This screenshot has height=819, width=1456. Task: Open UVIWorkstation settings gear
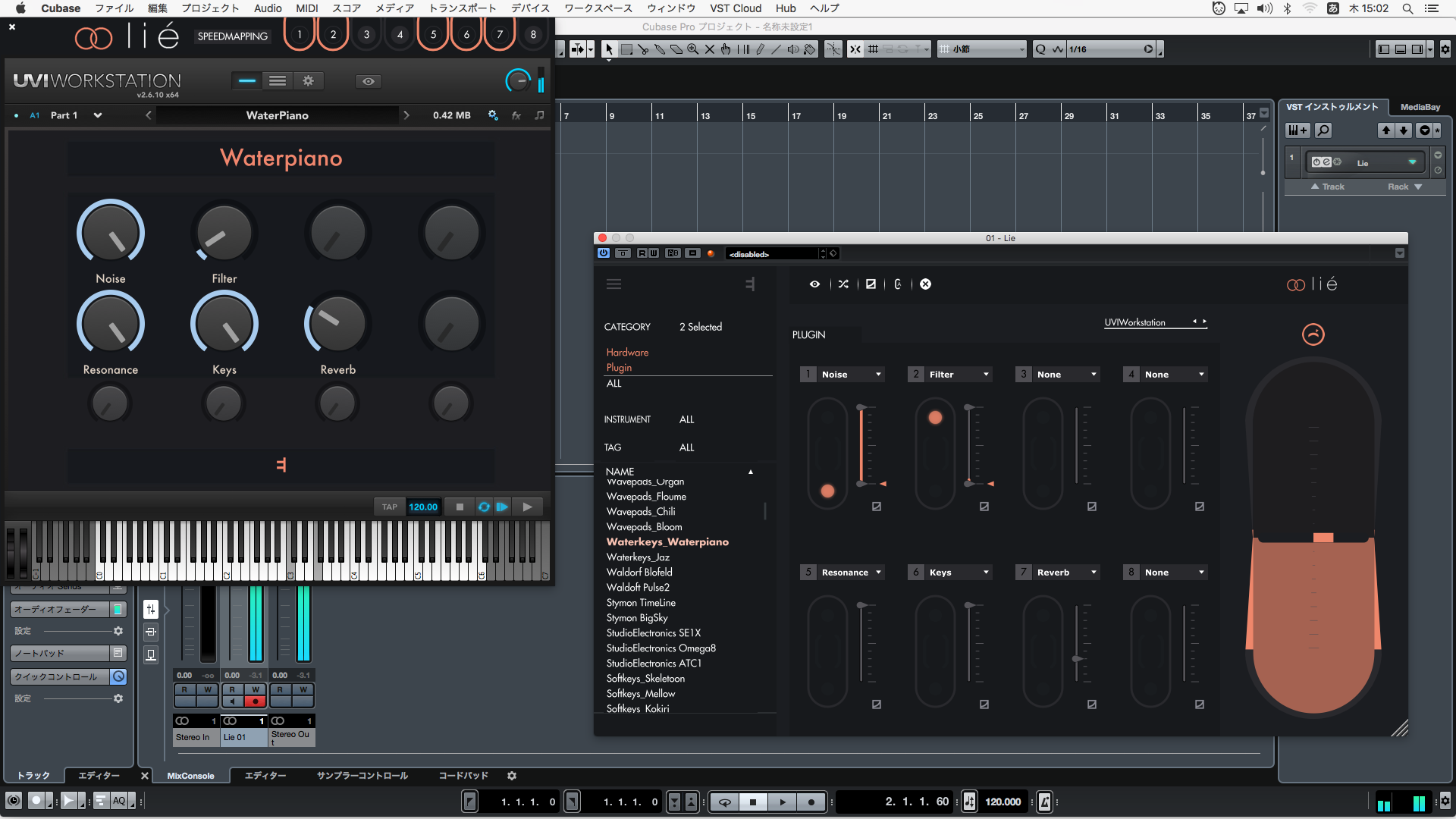point(308,80)
